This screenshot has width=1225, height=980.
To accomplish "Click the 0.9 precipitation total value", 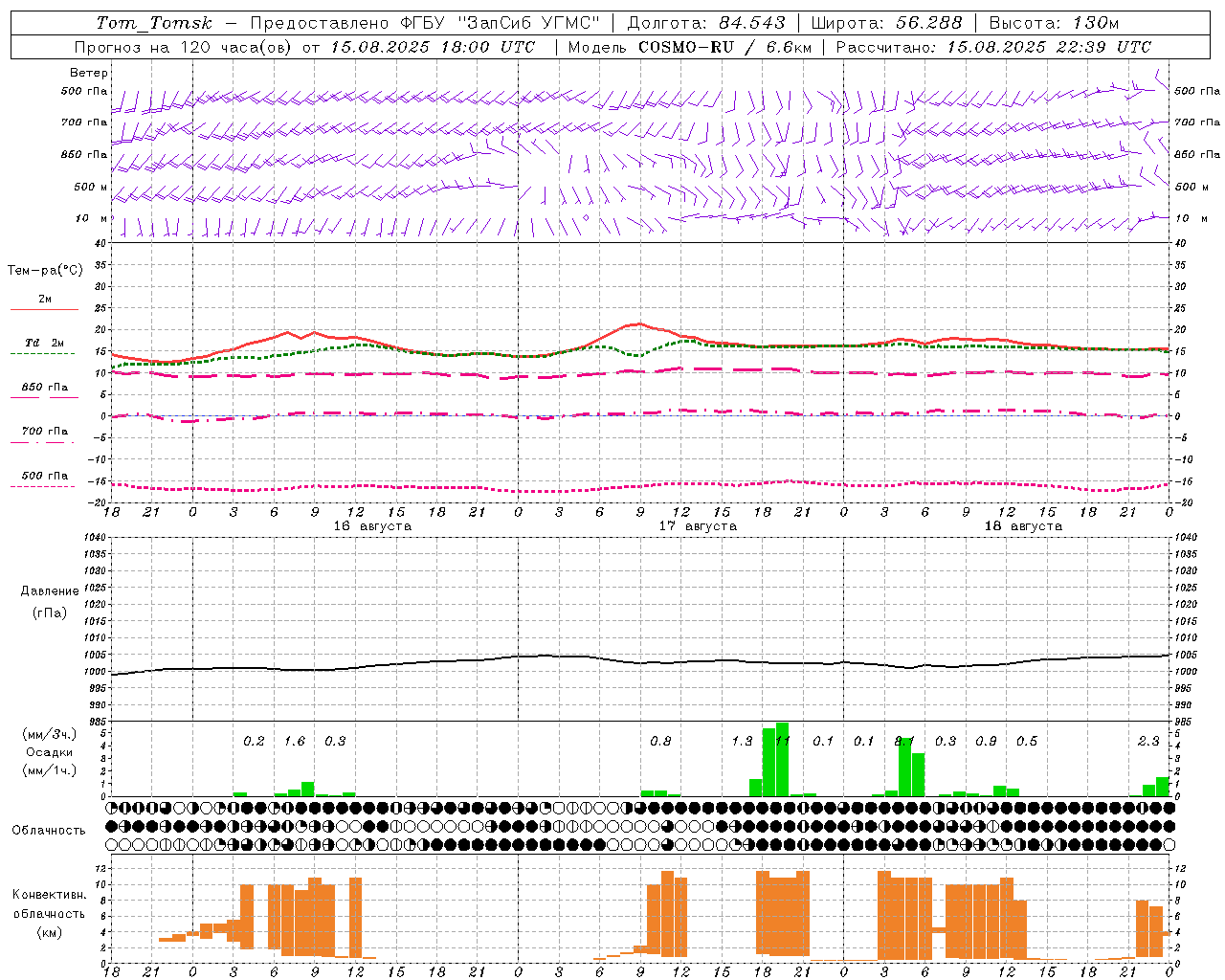I will tap(986, 741).
